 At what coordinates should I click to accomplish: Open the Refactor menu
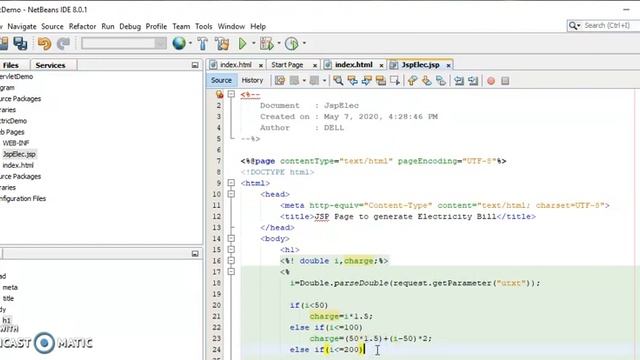[x=82, y=26]
